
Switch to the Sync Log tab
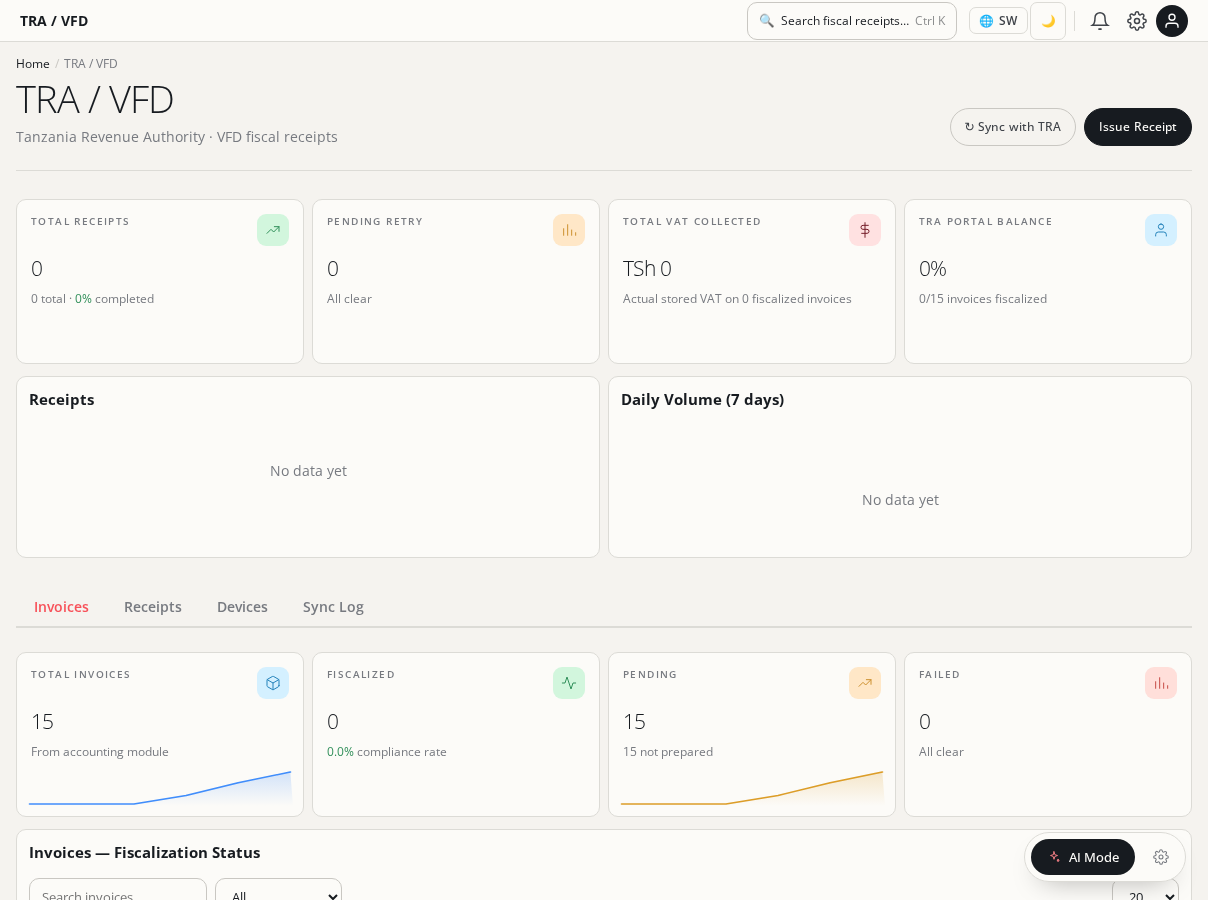(333, 607)
